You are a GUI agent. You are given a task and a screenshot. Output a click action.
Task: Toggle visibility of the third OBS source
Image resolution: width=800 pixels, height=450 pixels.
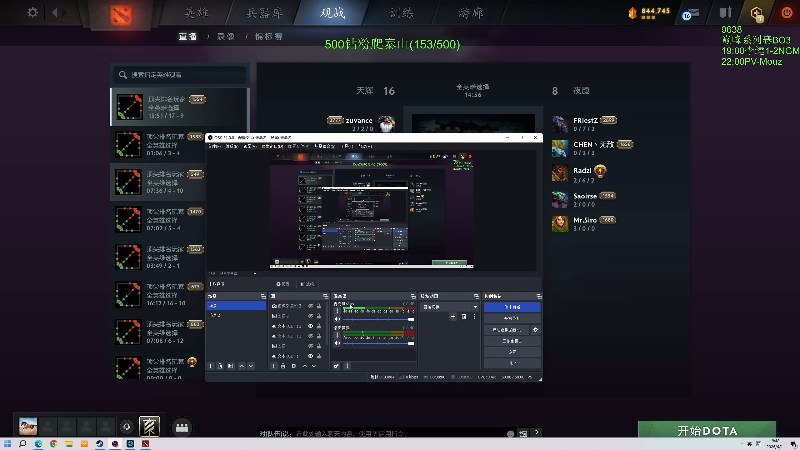310,326
